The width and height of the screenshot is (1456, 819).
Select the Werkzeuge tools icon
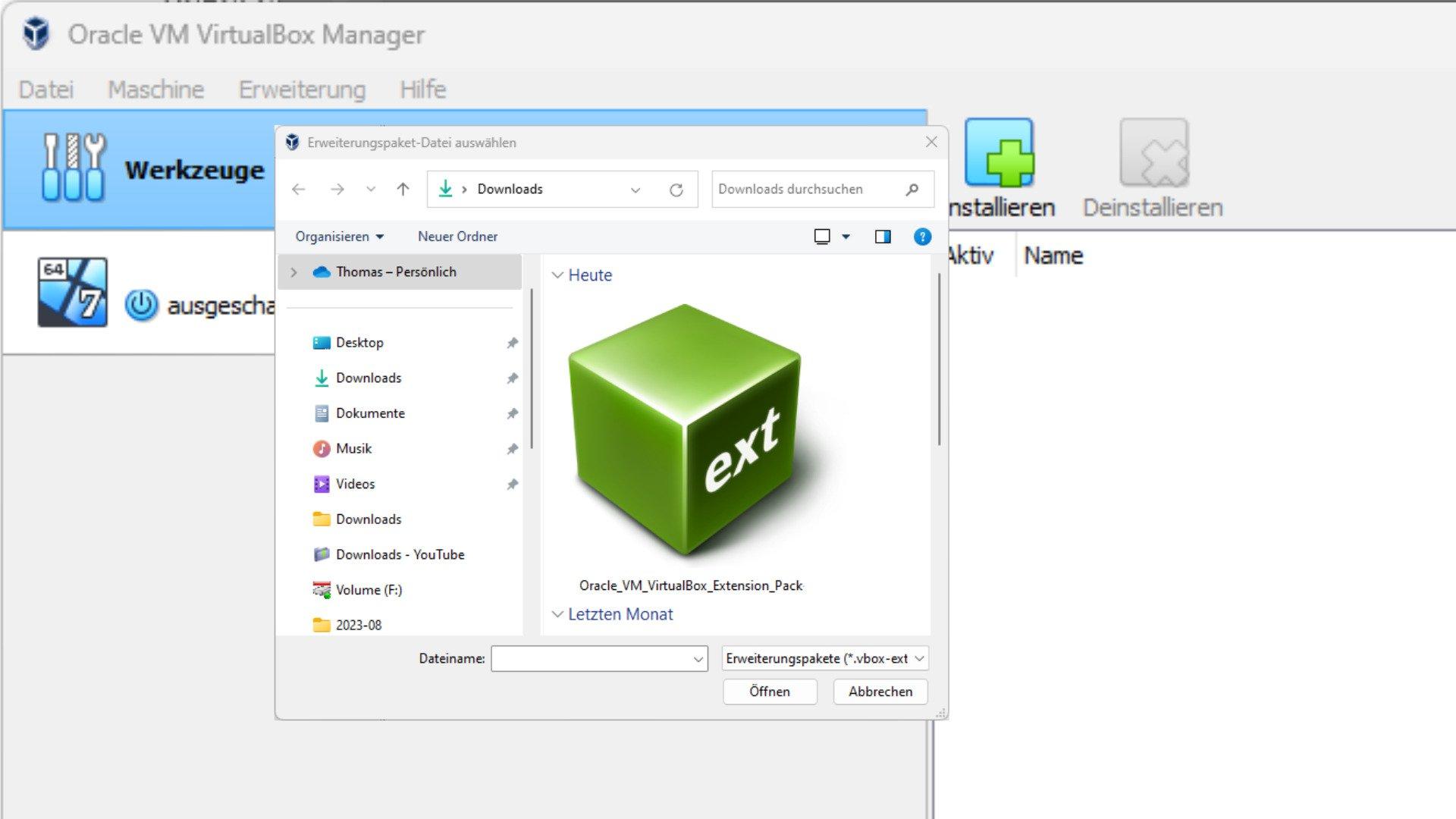tap(74, 168)
